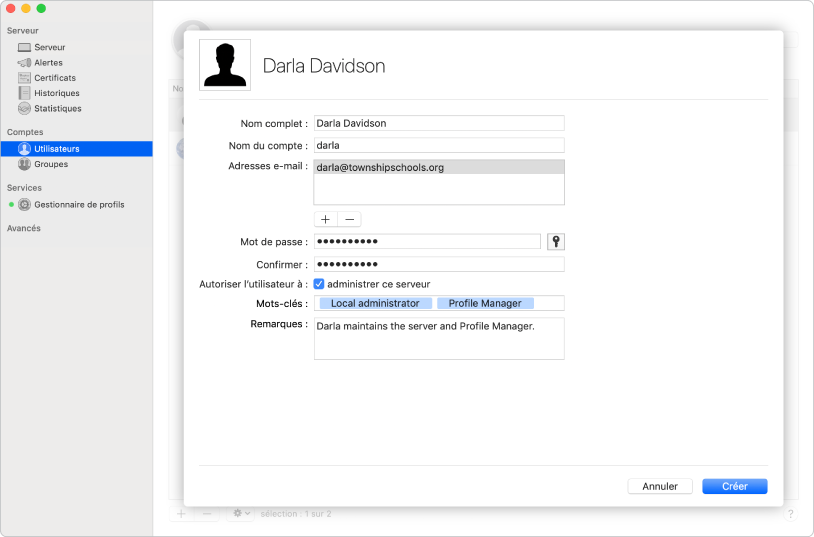Click the Remarques text area
The width and height of the screenshot is (814, 537).
439,339
